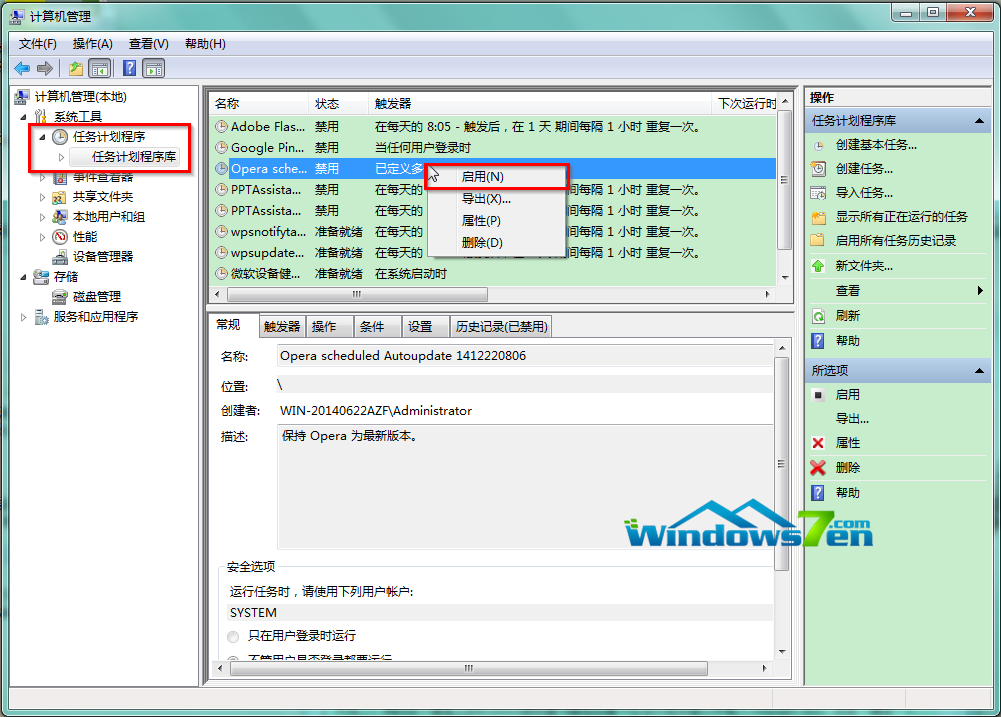Expand the 服务和应用程序 tree node
The width and height of the screenshot is (1001, 717).
24,317
